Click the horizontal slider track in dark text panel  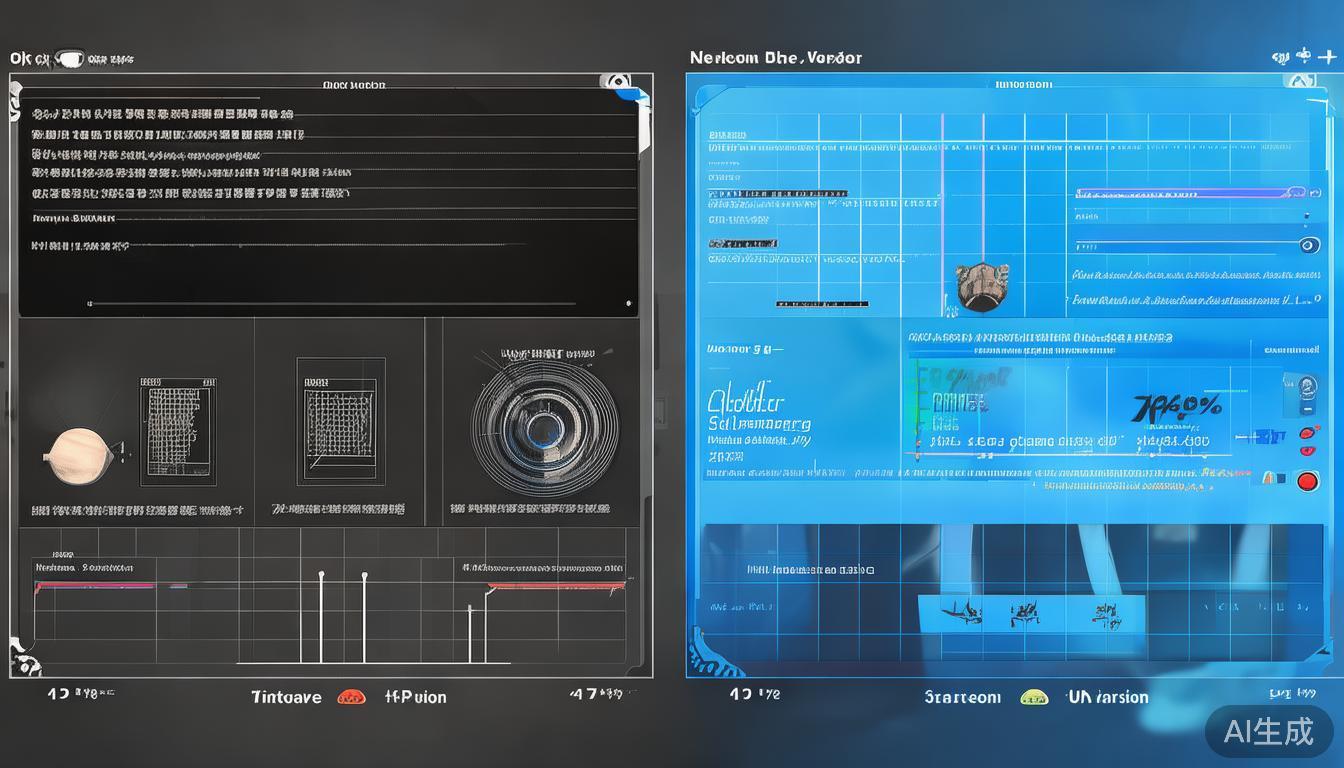[x=330, y=303]
